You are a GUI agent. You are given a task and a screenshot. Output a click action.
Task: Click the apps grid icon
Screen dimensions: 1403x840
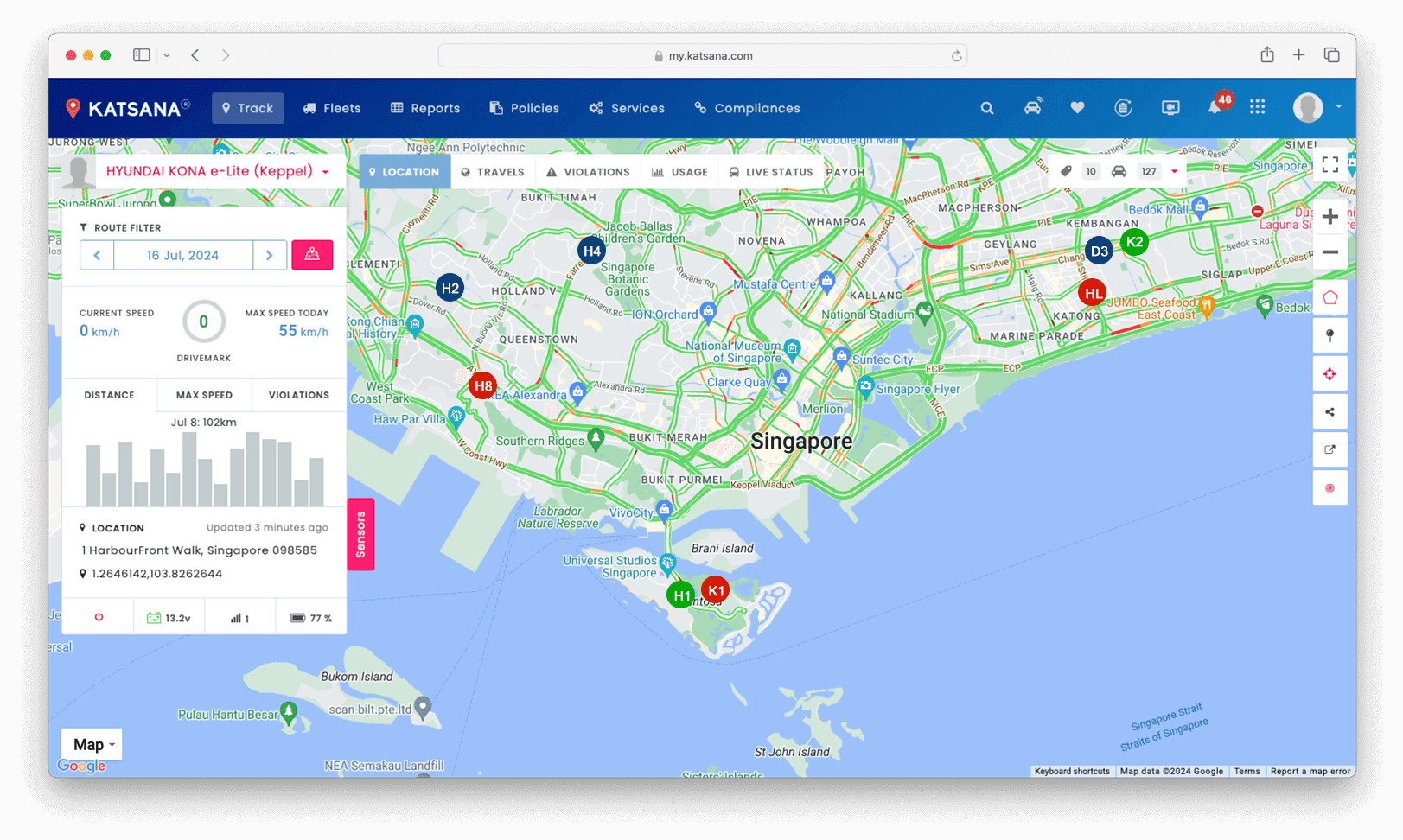(x=1257, y=107)
